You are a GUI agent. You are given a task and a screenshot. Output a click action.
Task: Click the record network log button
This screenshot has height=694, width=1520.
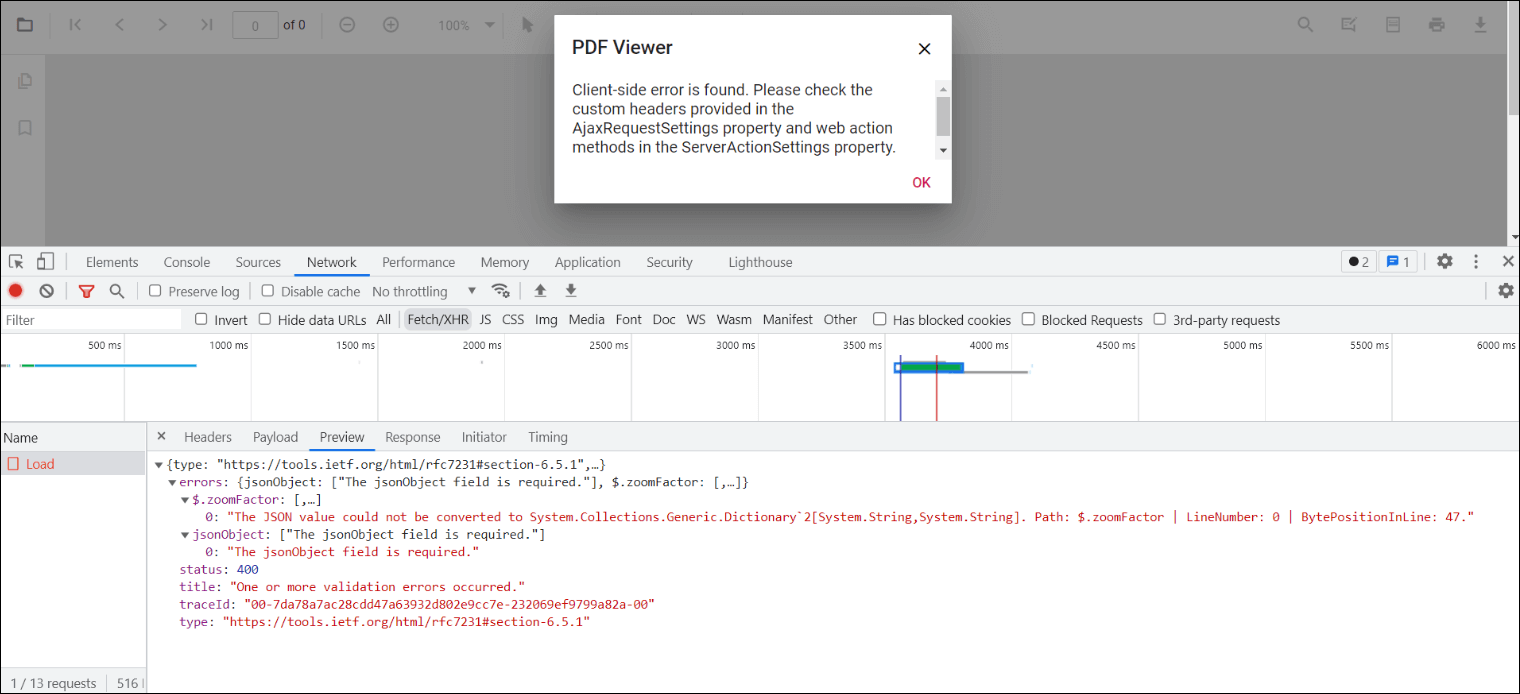[x=16, y=291]
